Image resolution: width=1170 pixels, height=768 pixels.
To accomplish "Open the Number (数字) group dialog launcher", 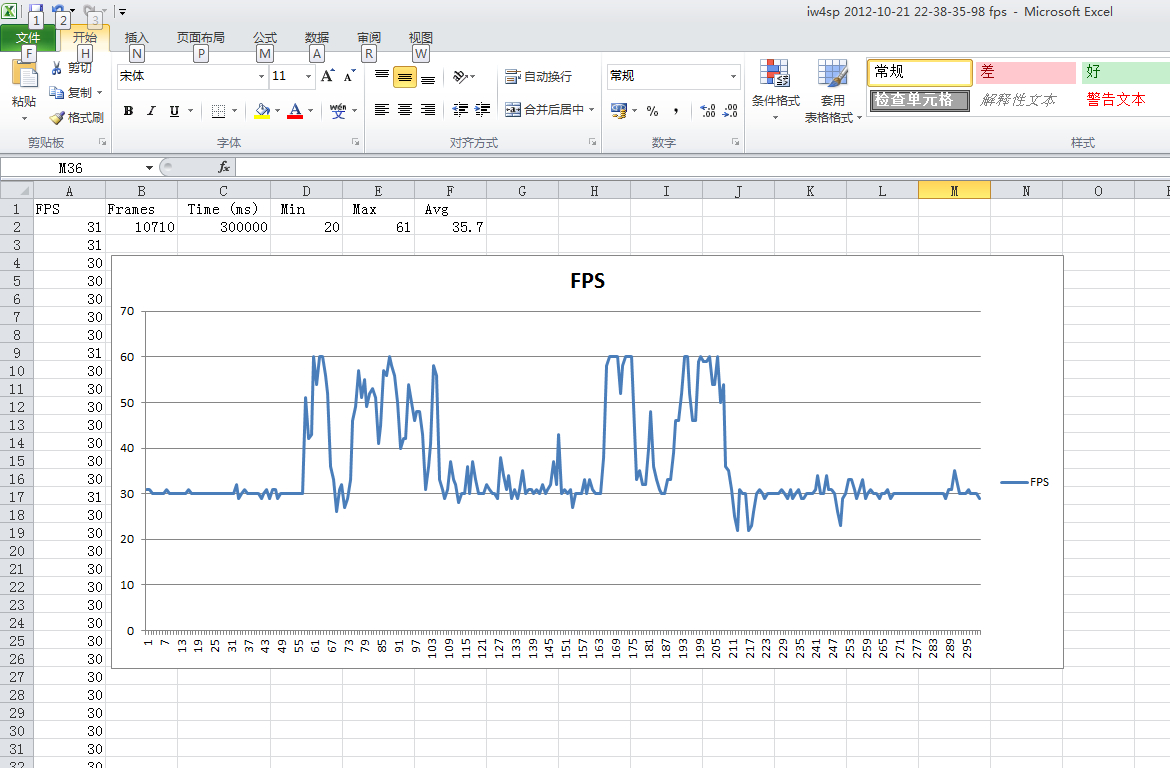I will (x=735, y=142).
